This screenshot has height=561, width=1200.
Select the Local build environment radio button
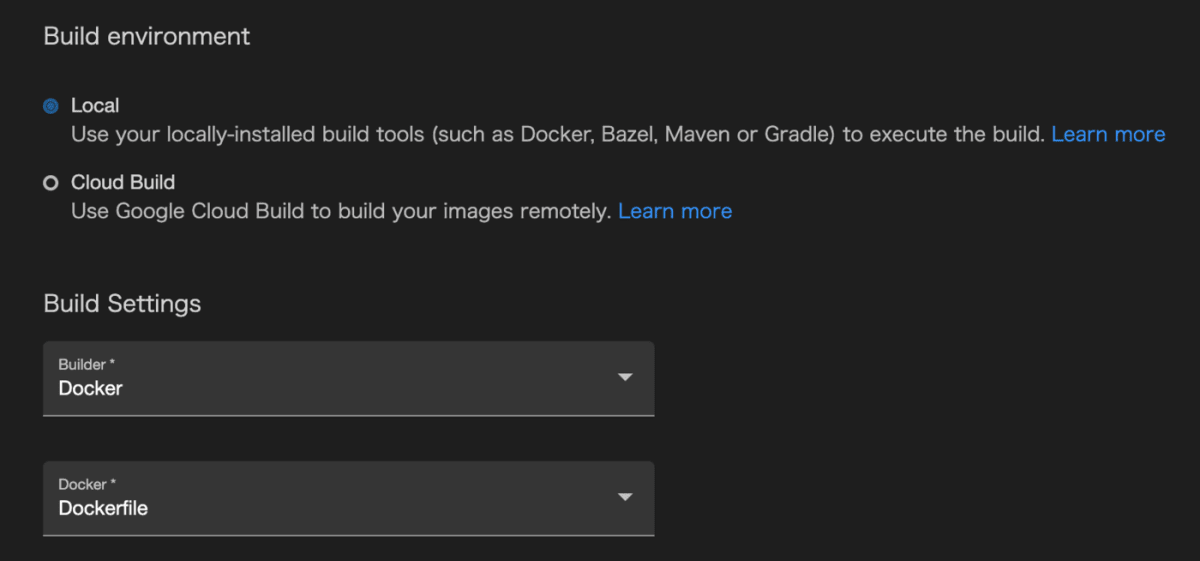pos(51,106)
